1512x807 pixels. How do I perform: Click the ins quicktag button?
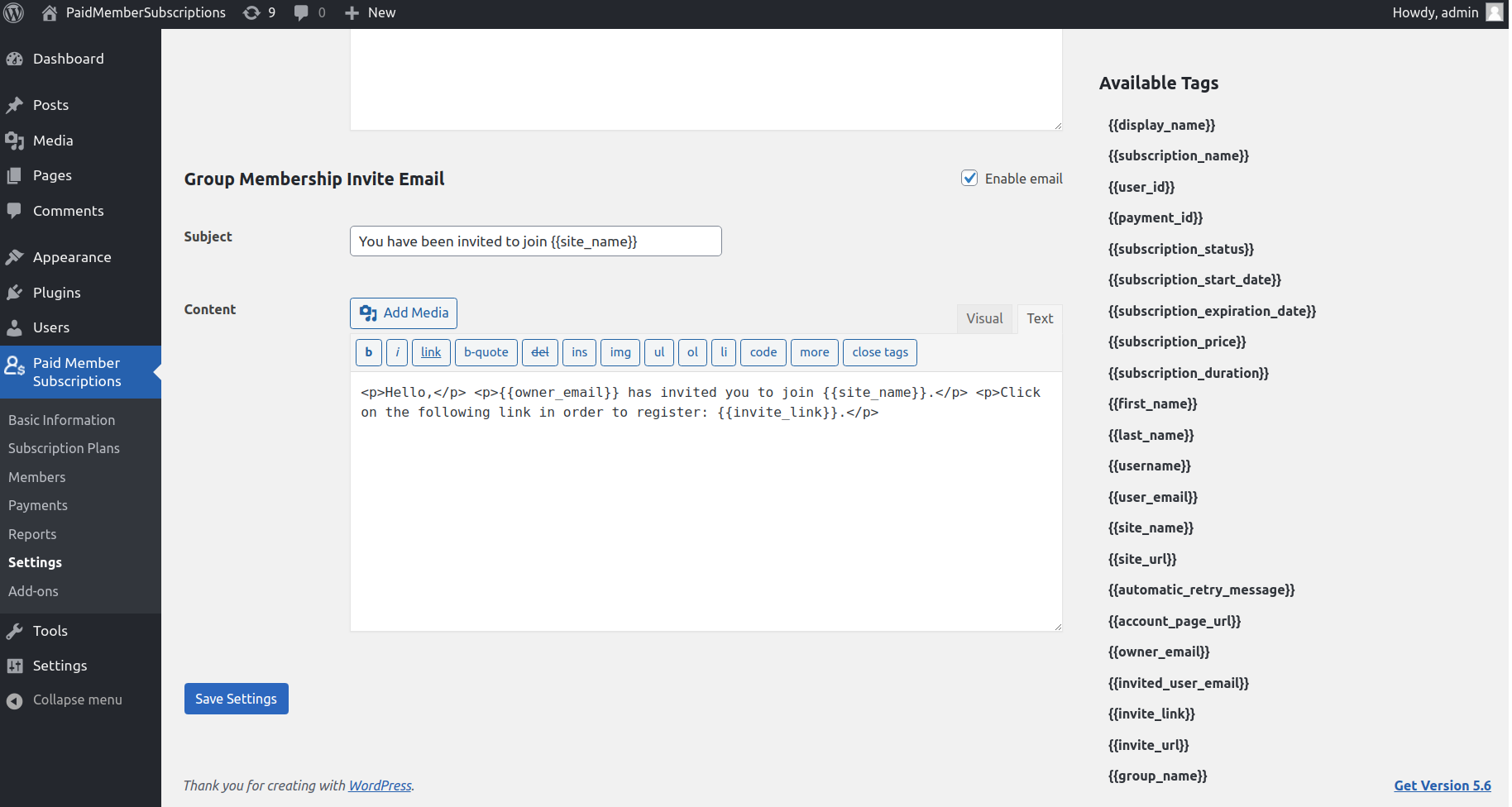pyautogui.click(x=580, y=352)
